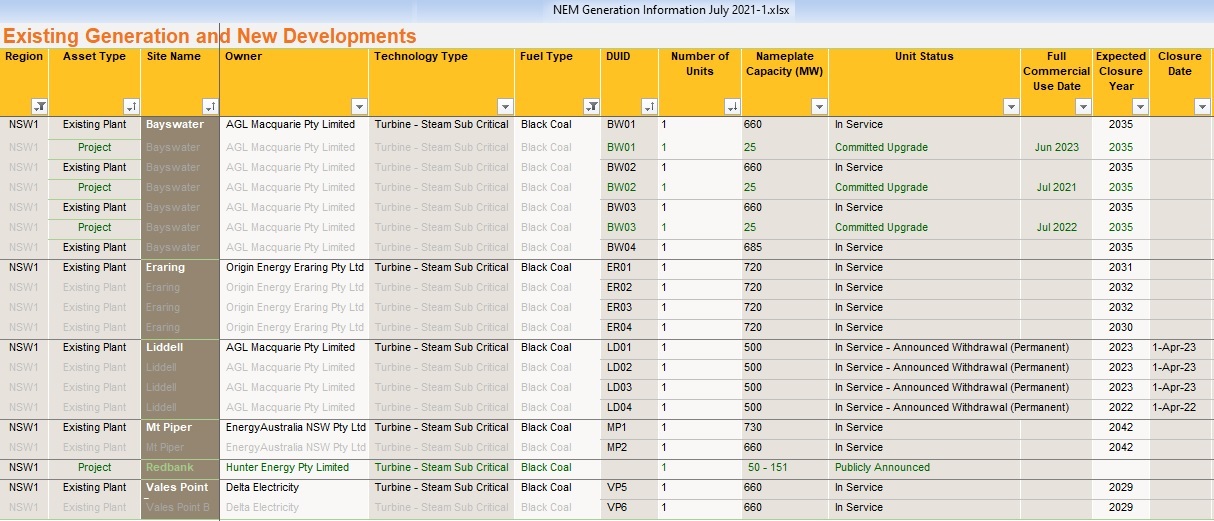Image resolution: width=1214 pixels, height=521 pixels.
Task: Select DUID cell 'MP2'
Action: click(630, 447)
